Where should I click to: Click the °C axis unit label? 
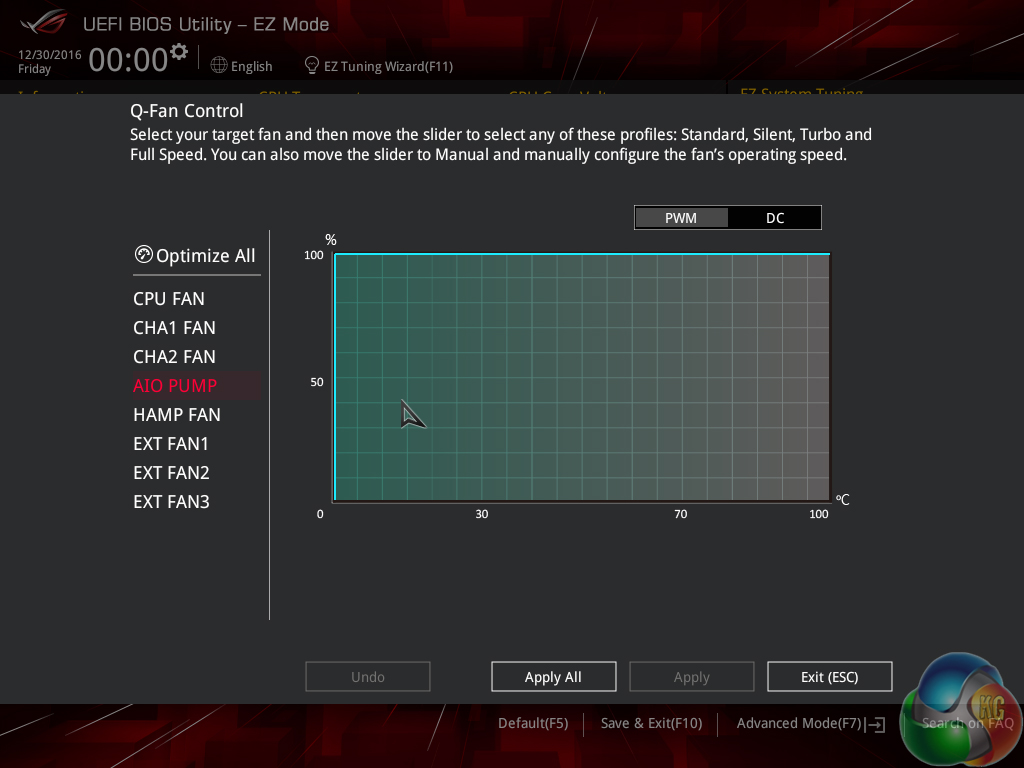(842, 500)
